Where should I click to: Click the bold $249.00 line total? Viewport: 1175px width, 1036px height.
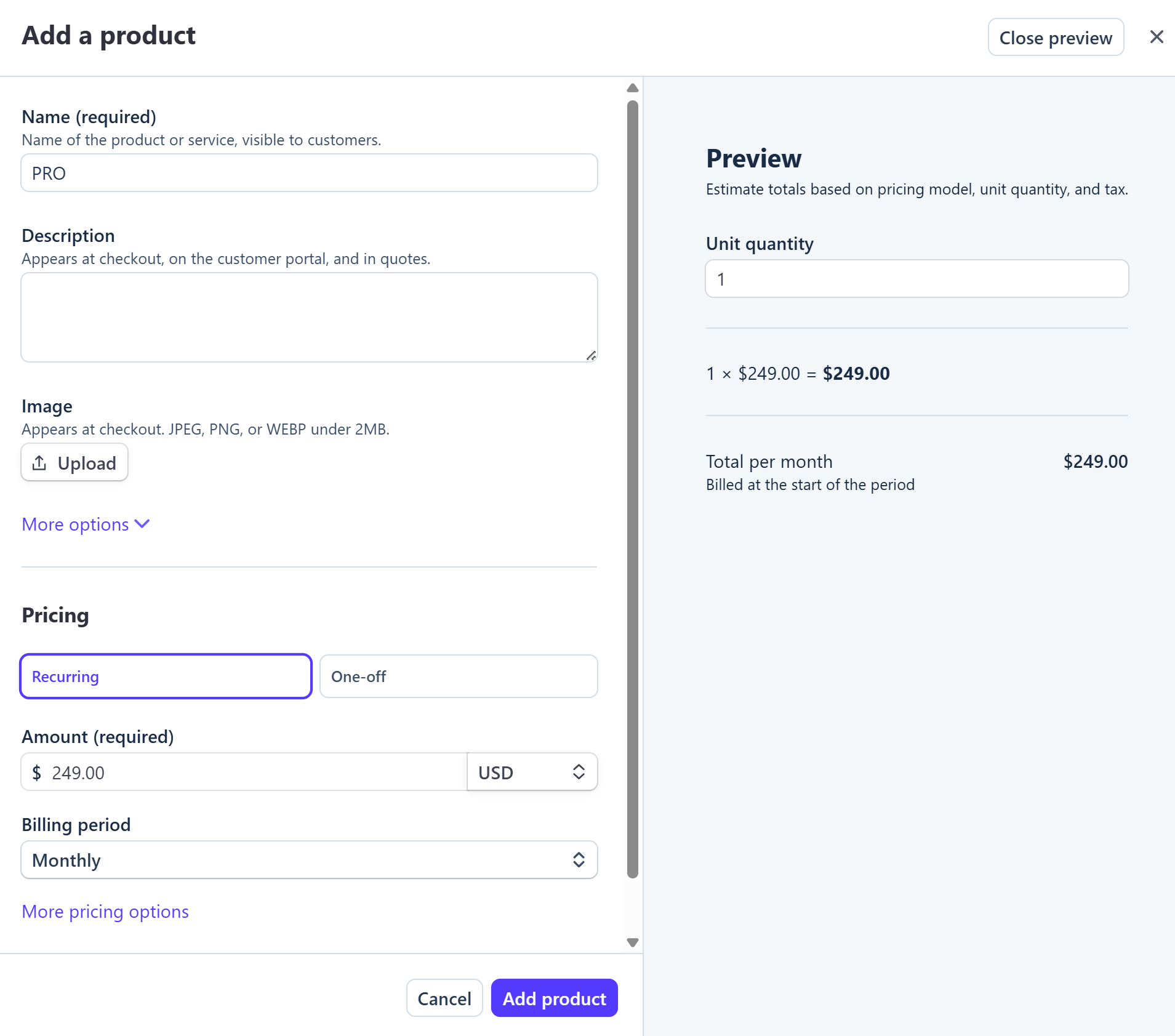856,374
